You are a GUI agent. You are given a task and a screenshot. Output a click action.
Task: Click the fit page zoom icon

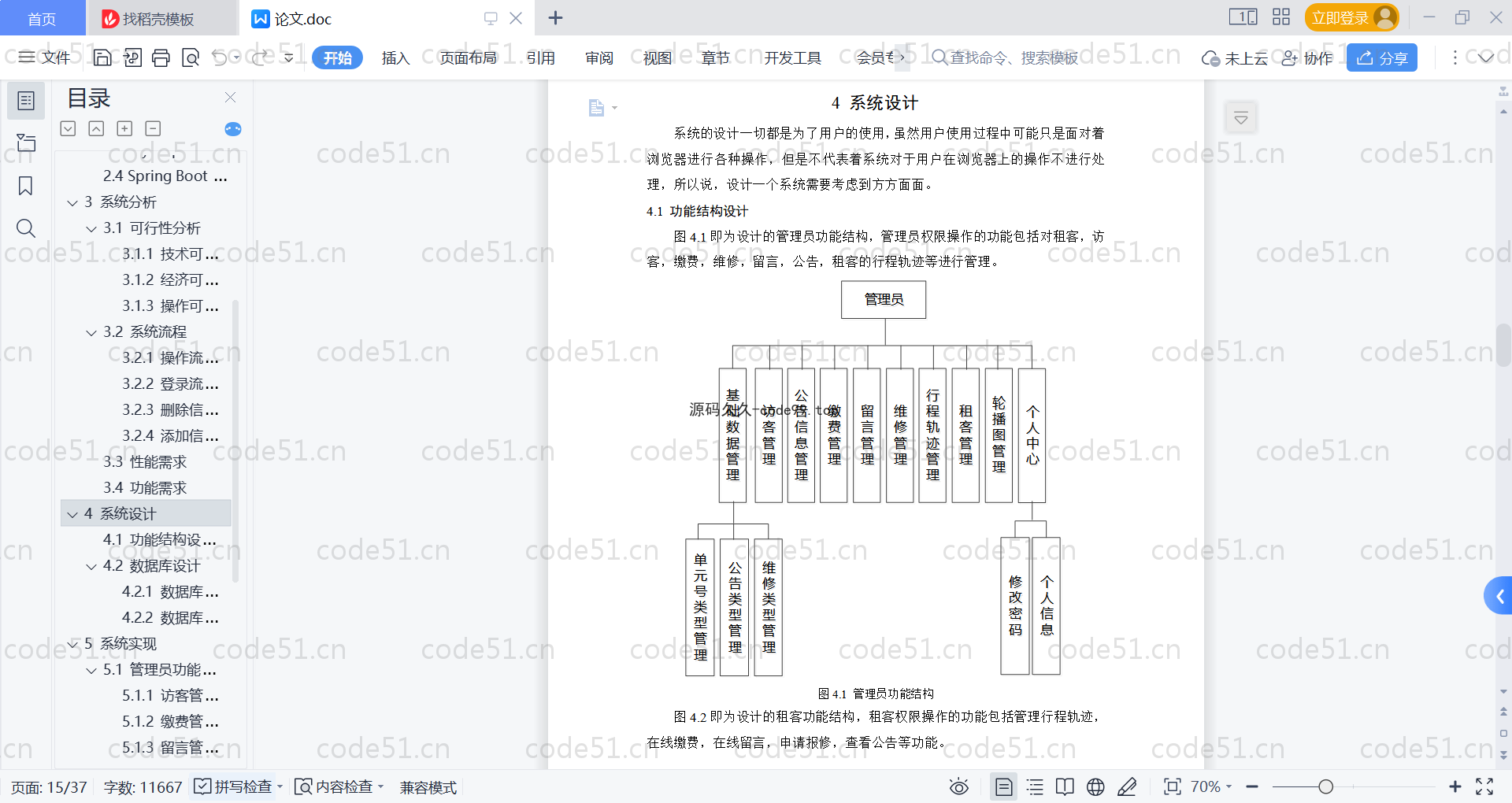coord(1173,786)
